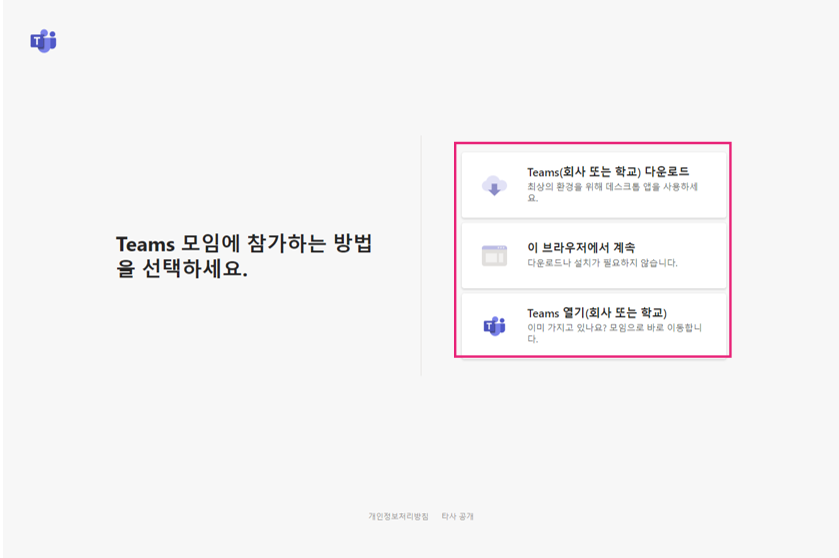
Task: Open the 개인정보처리방침 link
Action: [x=398, y=516]
